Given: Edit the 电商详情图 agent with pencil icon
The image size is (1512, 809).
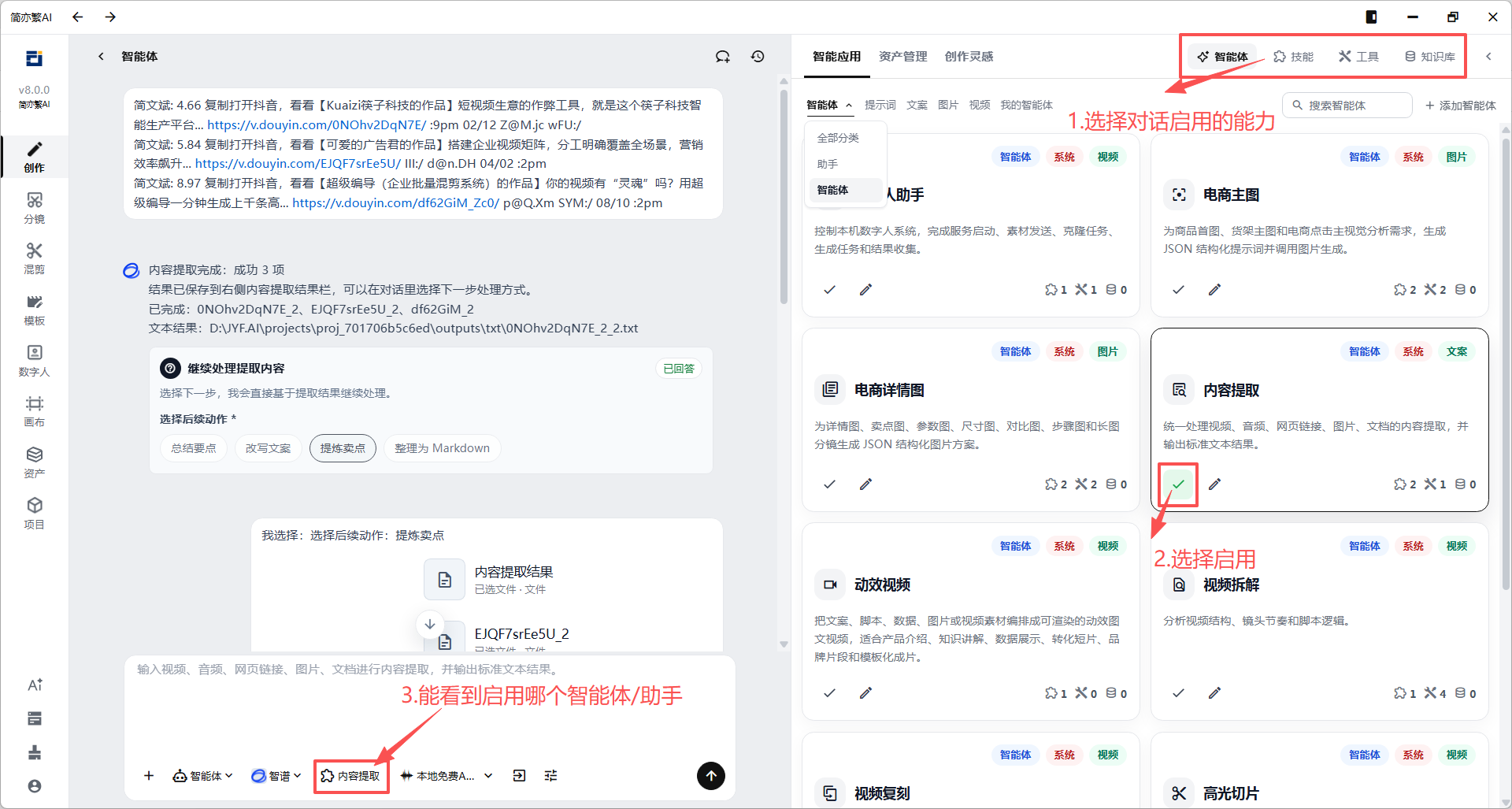Looking at the screenshot, I should coord(866,484).
